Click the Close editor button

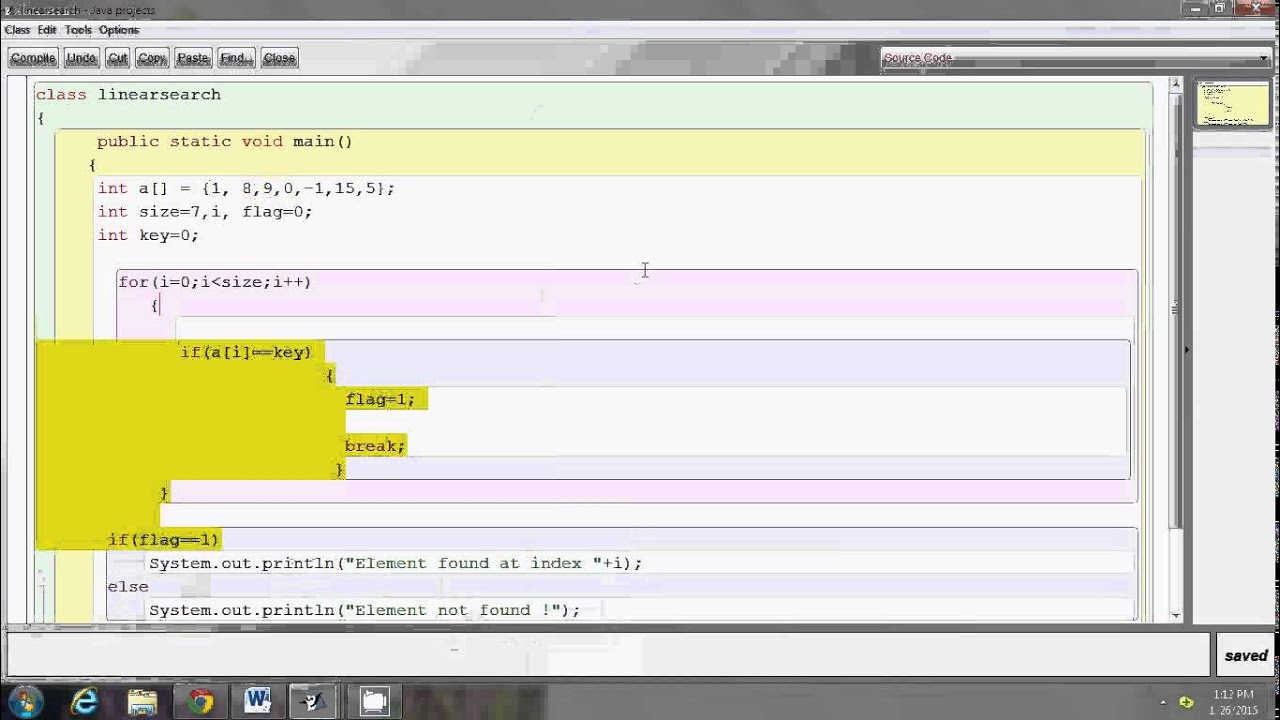[x=279, y=58]
